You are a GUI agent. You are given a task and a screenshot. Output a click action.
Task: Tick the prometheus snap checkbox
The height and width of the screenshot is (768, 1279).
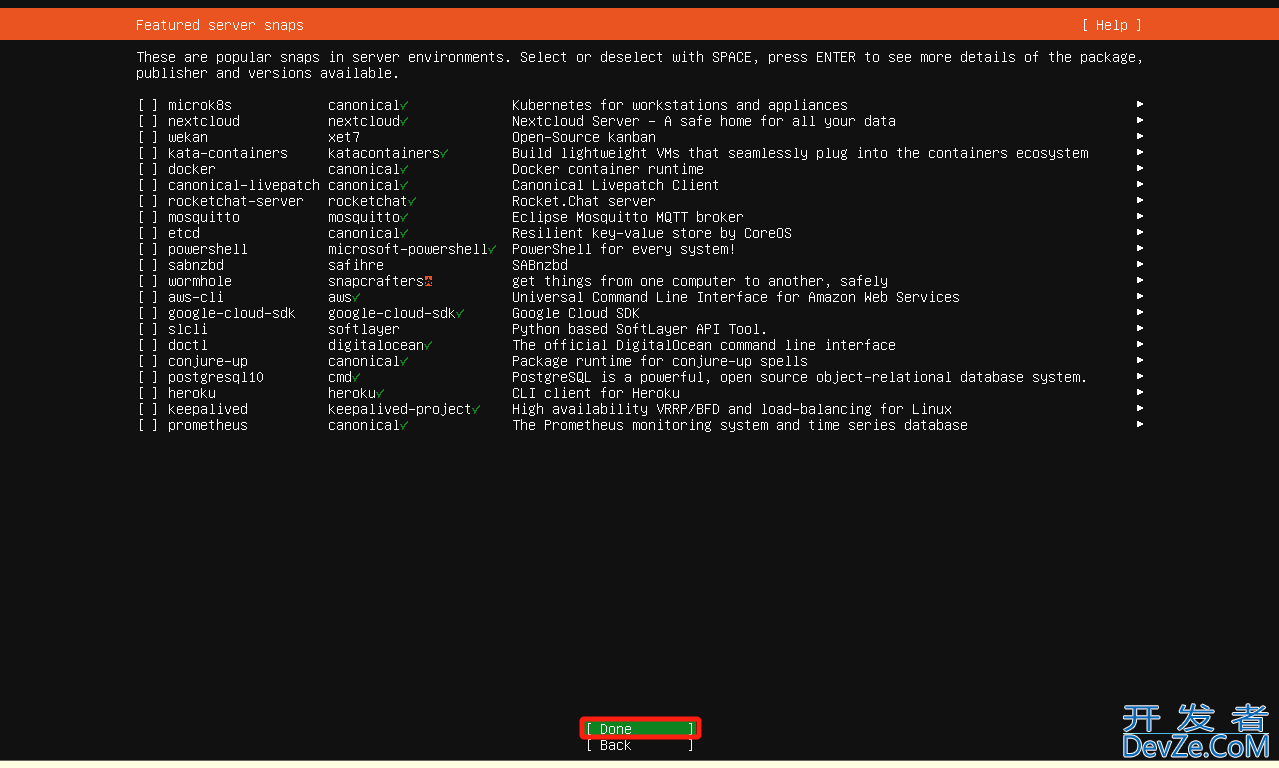coord(148,425)
